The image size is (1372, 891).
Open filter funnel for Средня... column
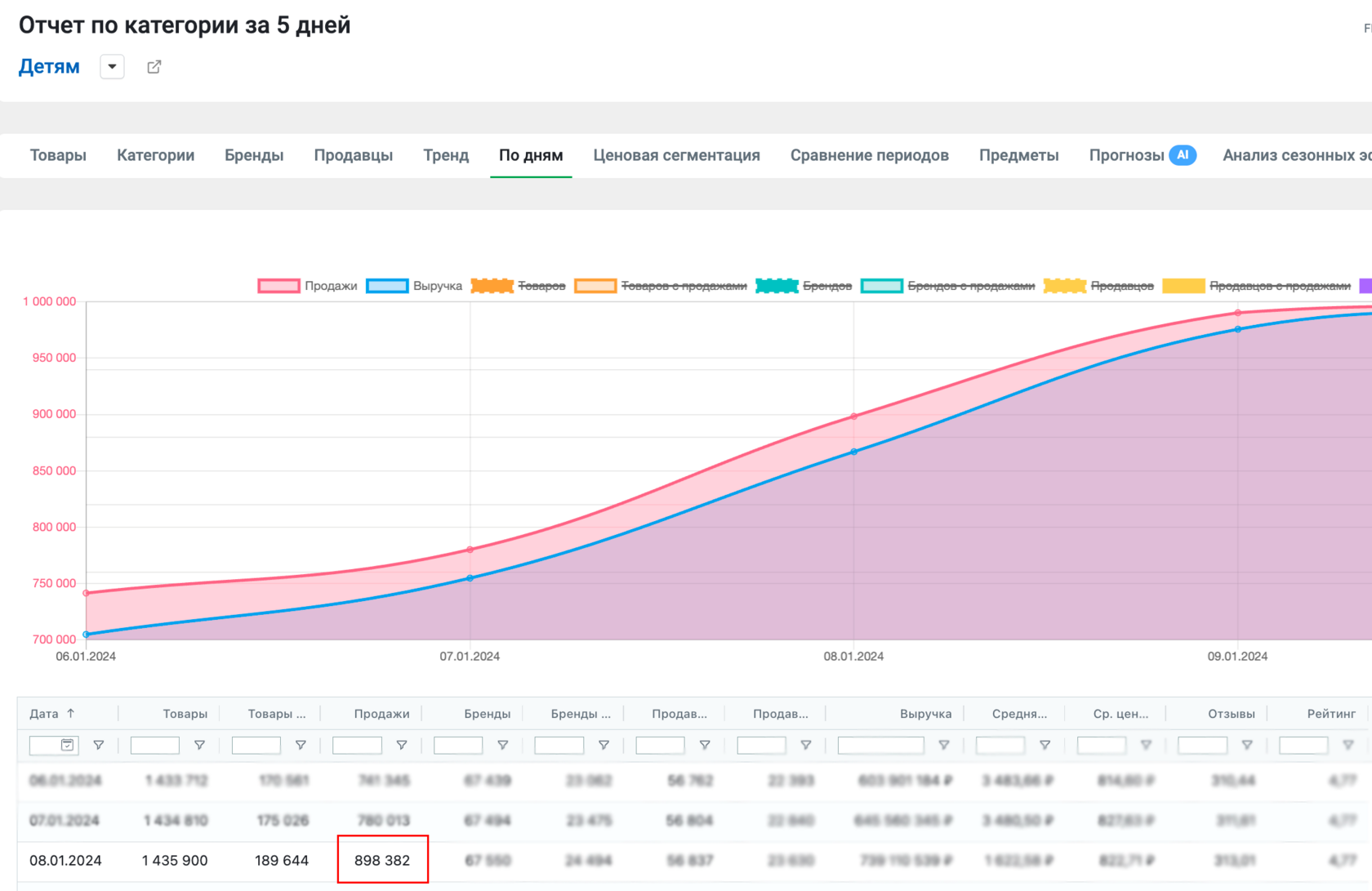(x=1045, y=745)
